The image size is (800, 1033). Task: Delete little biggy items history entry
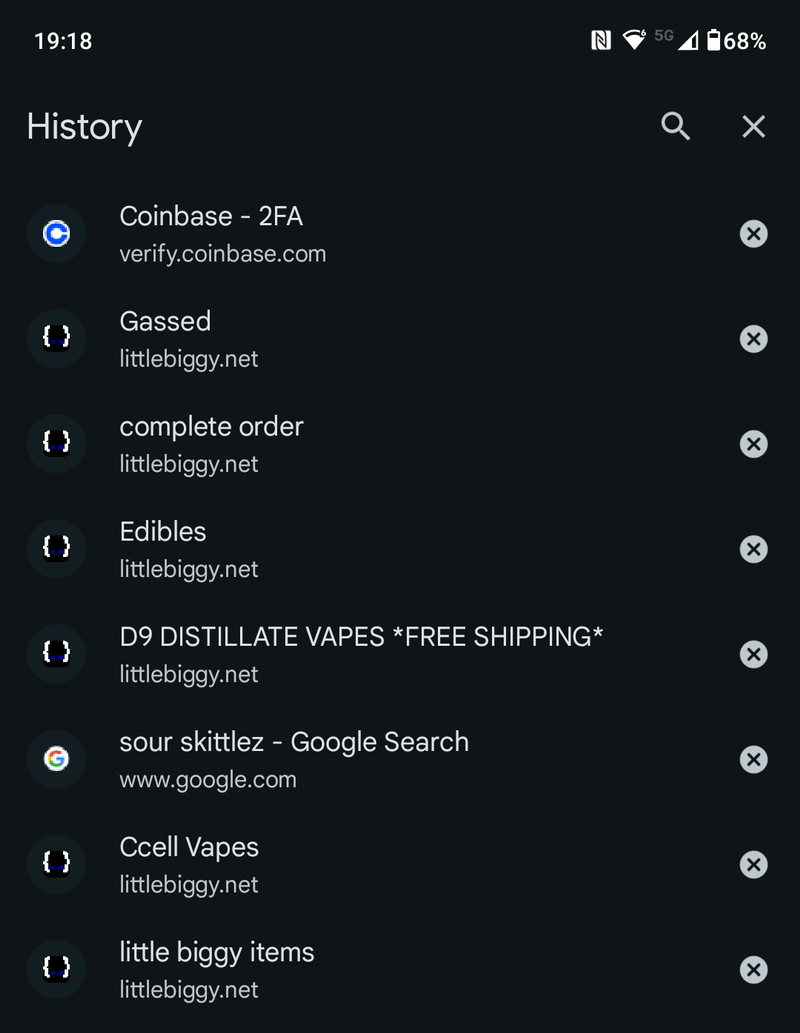(x=753, y=969)
